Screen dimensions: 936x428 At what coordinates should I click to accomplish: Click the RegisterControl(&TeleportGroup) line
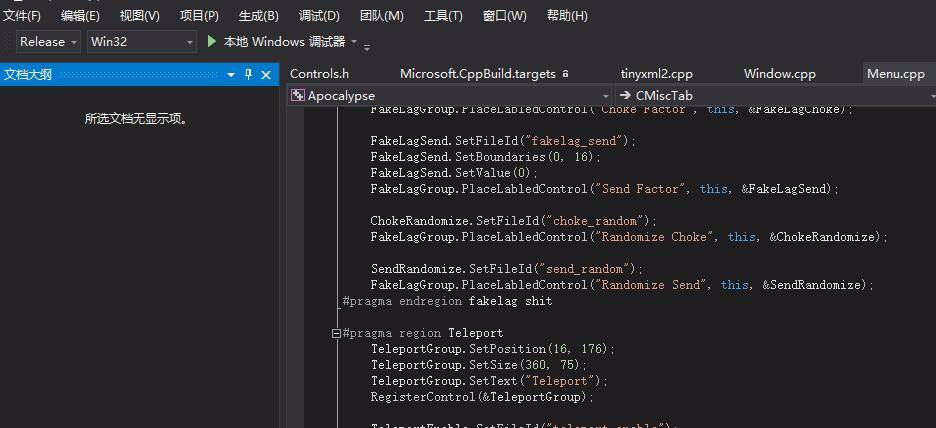pos(482,397)
